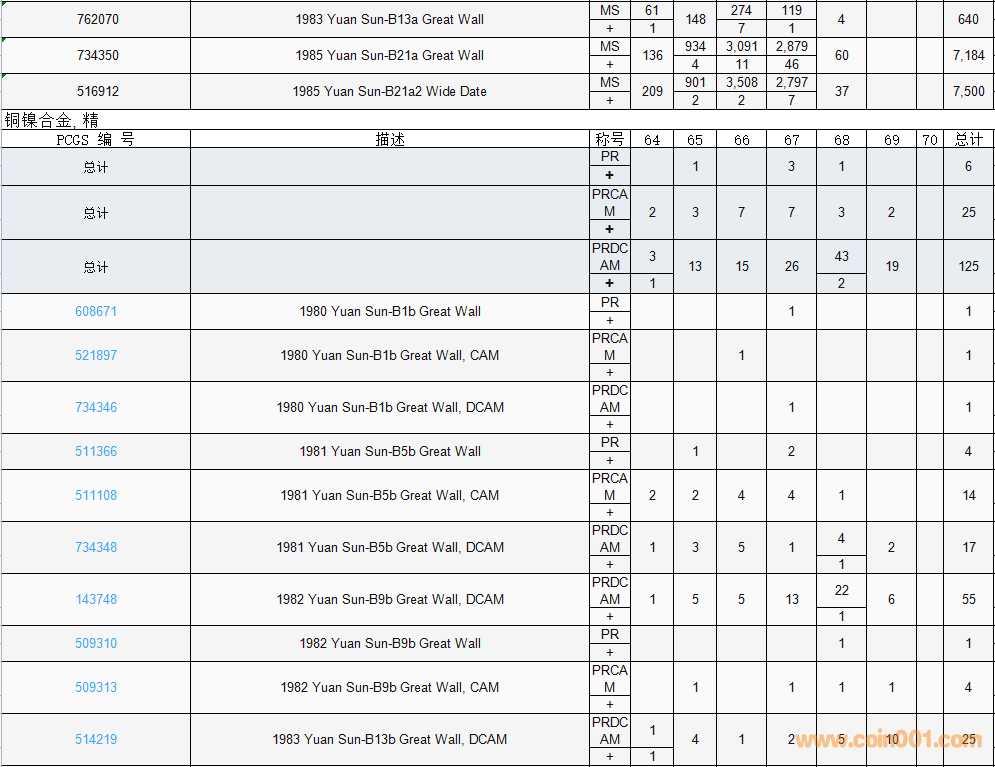Viewport: 995px width, 767px height.
Task: Select value 148 in 762070 row
Action: coord(695,20)
